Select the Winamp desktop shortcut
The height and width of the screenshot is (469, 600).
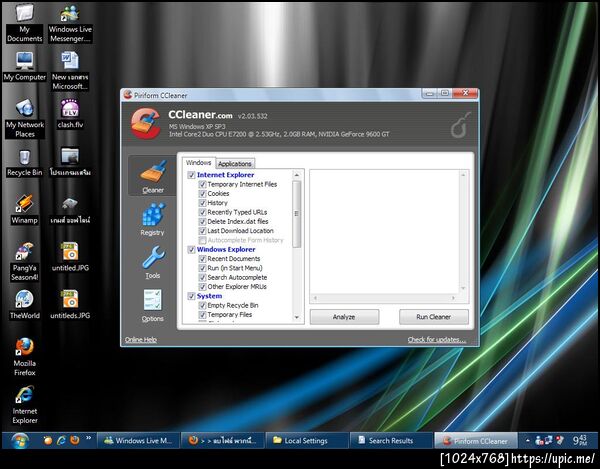[24, 209]
